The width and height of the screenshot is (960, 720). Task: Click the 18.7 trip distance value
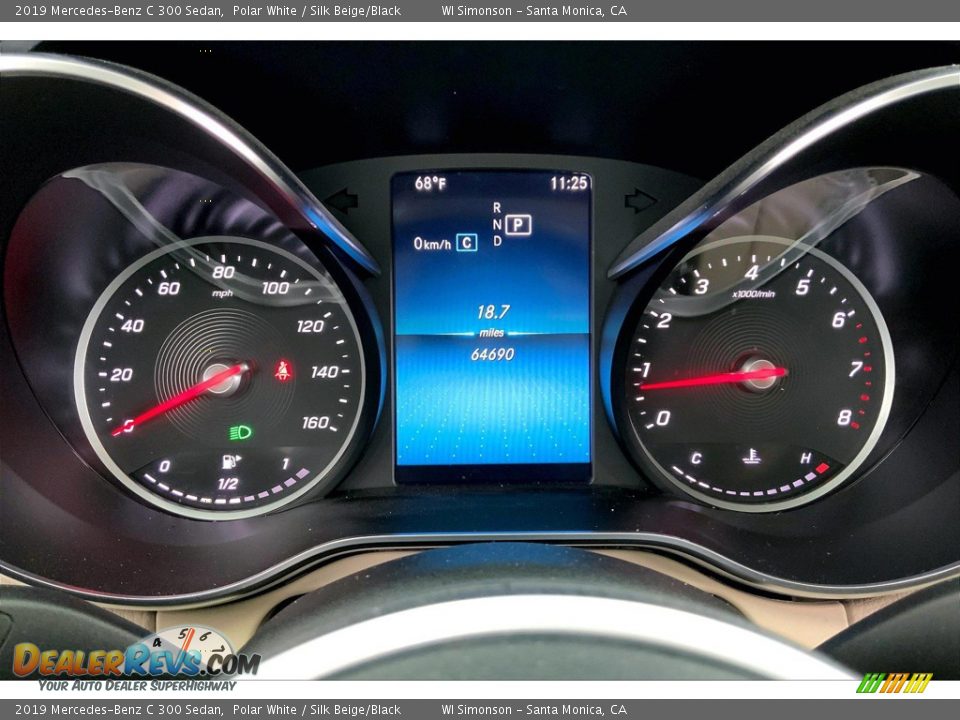[x=492, y=312]
